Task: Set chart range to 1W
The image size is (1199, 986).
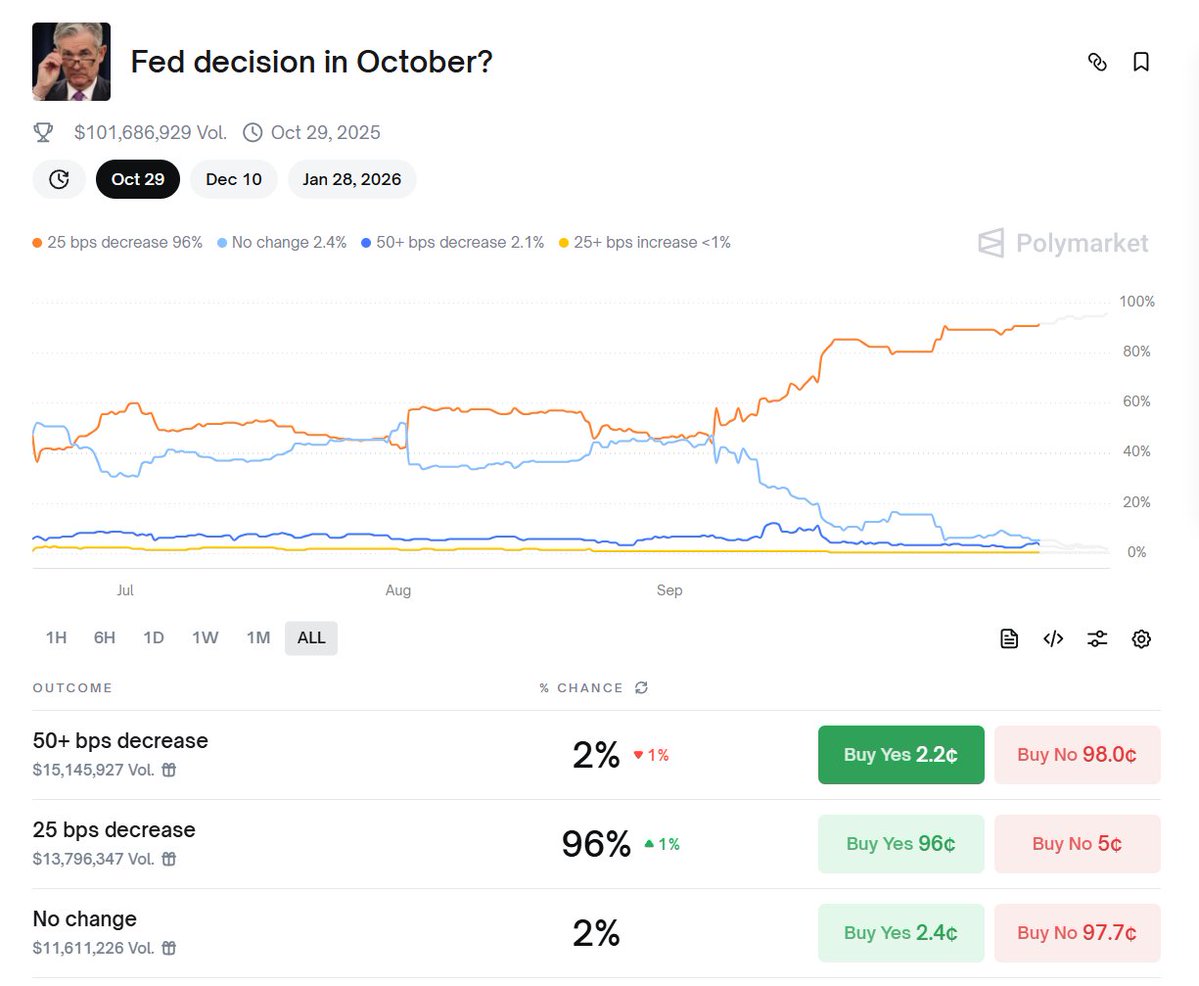Action: 205,638
